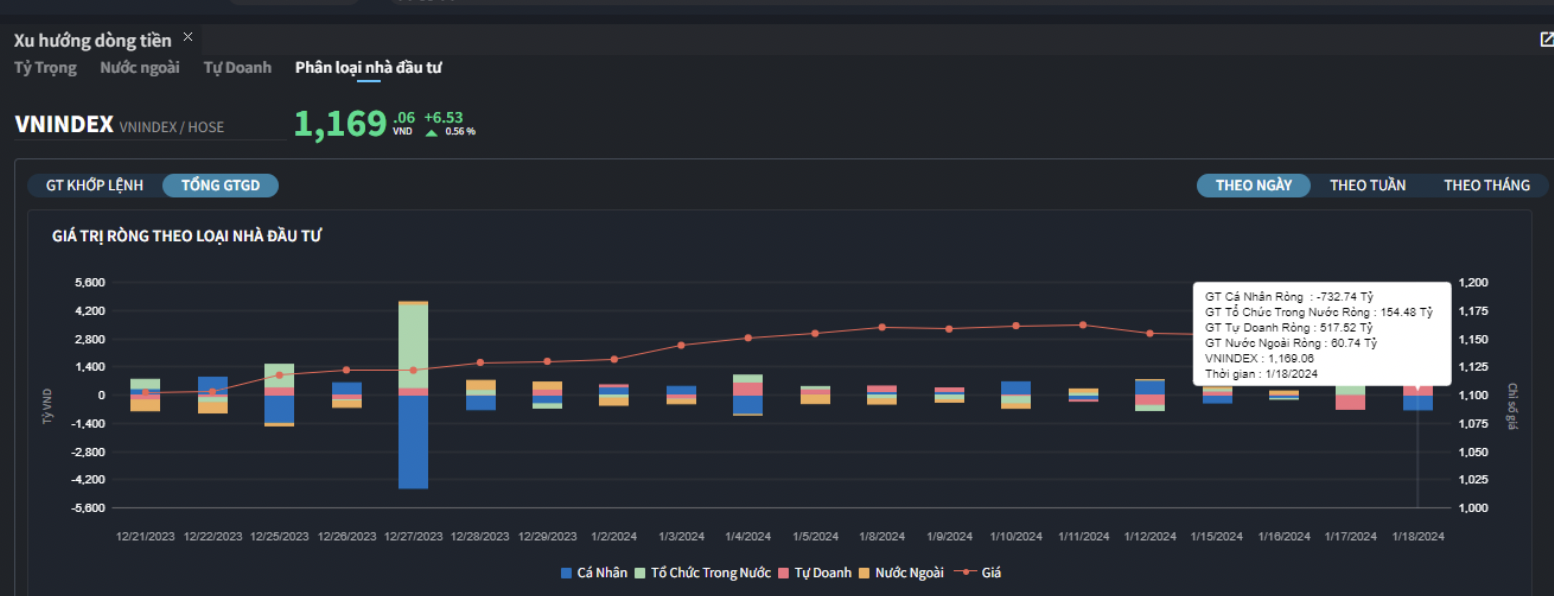1554x596 pixels.
Task: Close the Xu hướng dòng tiền panel
Action: pos(188,37)
